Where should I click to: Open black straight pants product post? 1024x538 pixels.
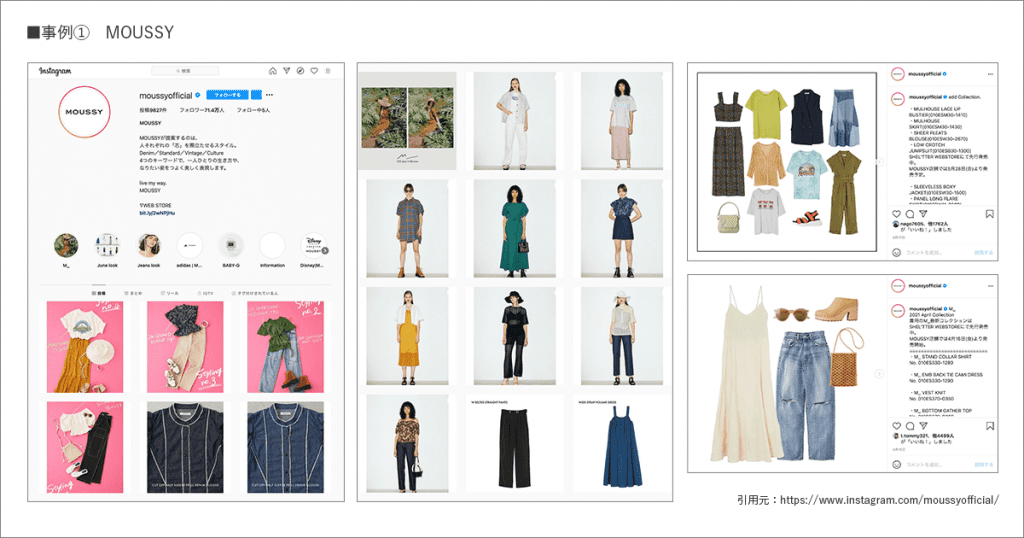coord(515,444)
